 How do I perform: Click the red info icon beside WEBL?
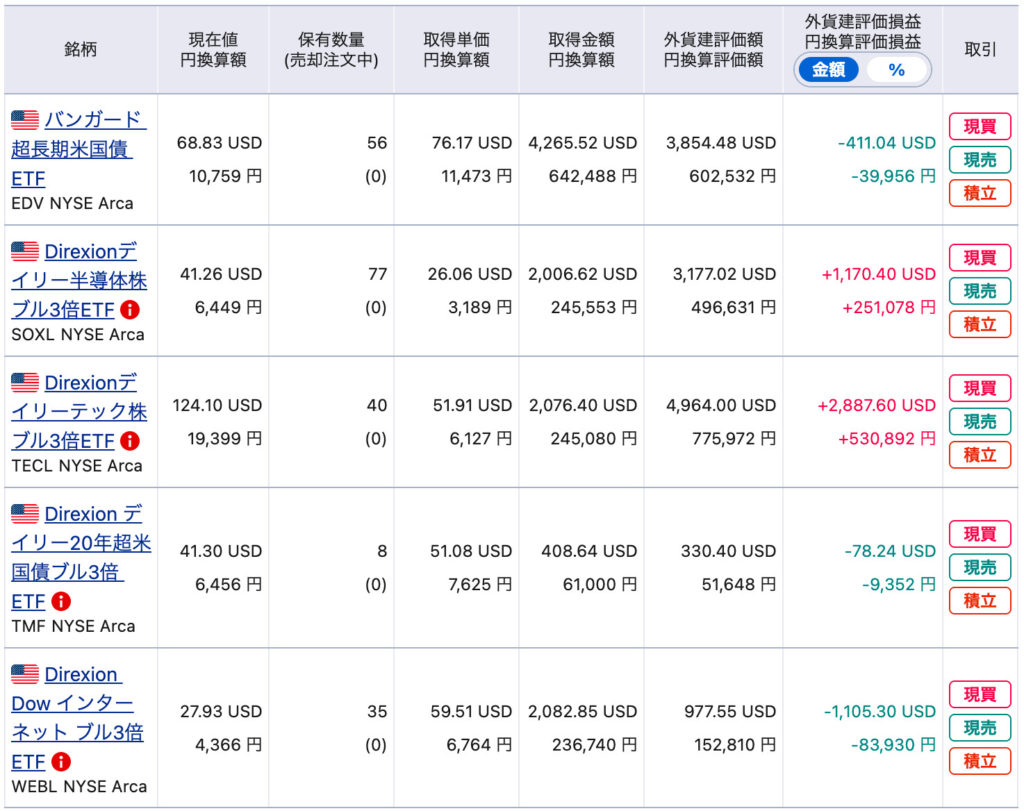[x=61, y=762]
